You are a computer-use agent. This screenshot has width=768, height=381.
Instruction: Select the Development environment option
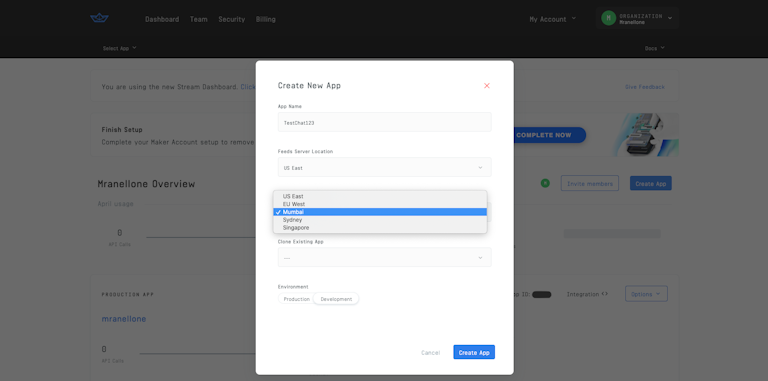(336, 299)
